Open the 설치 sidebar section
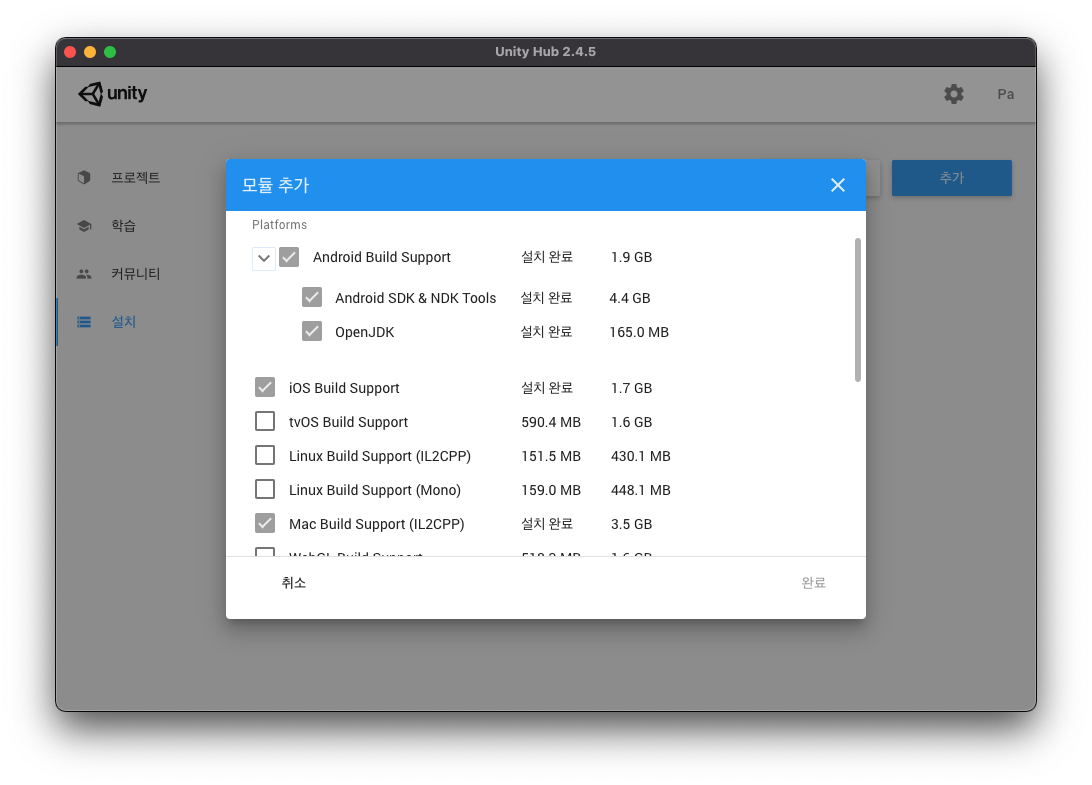Screen dimensions: 1092x785 pyautogui.click(x=123, y=322)
